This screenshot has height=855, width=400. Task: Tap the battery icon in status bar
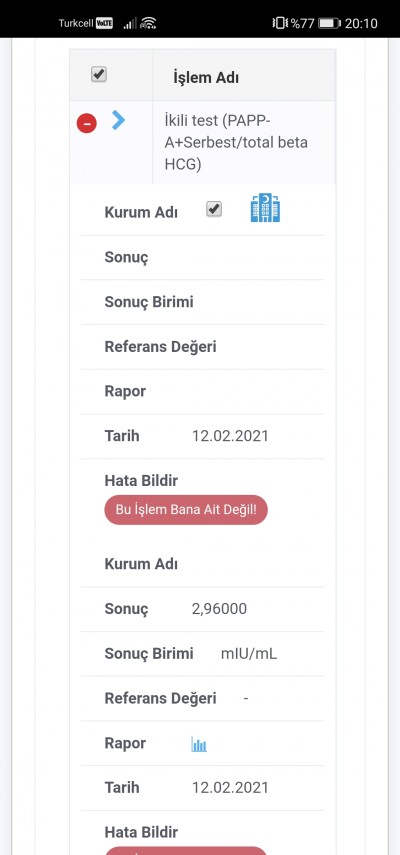[x=330, y=23]
